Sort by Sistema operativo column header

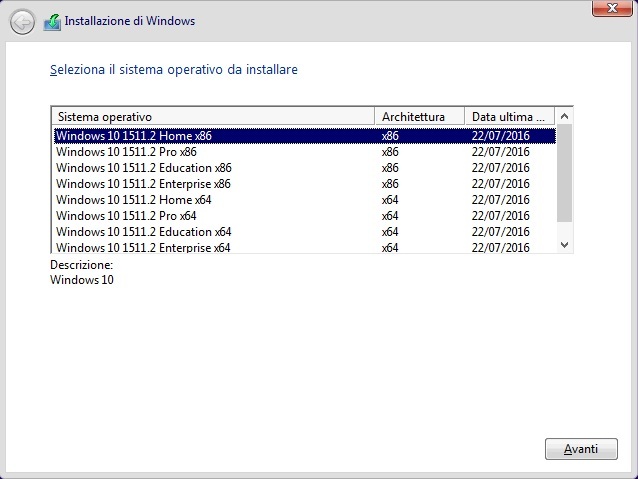(213, 117)
